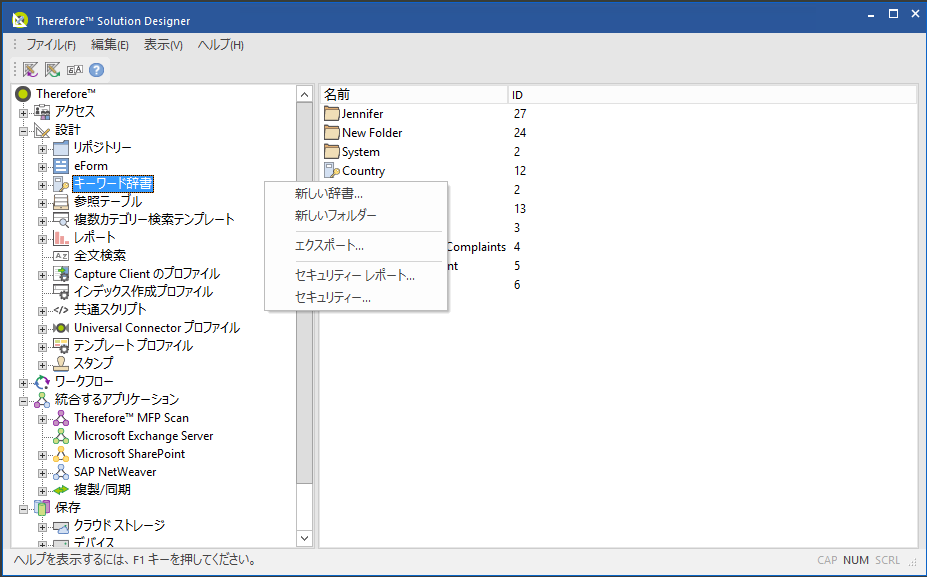
Task: Expand the eForm tree node
Action: coord(42,167)
